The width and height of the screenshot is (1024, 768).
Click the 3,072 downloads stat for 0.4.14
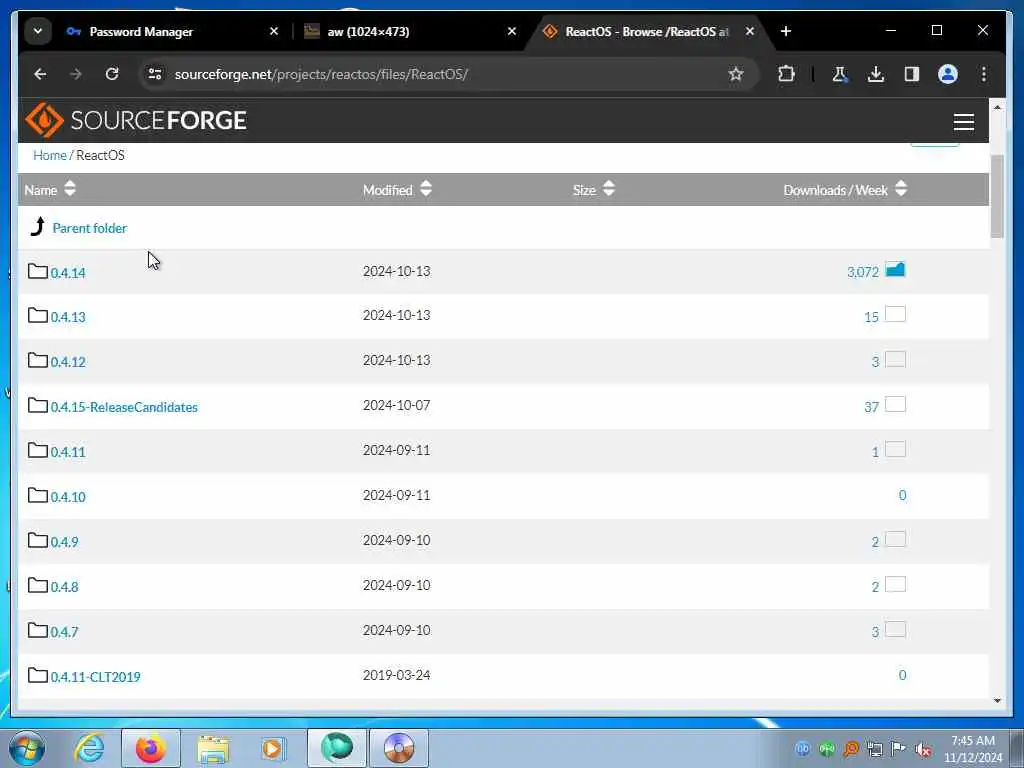863,272
